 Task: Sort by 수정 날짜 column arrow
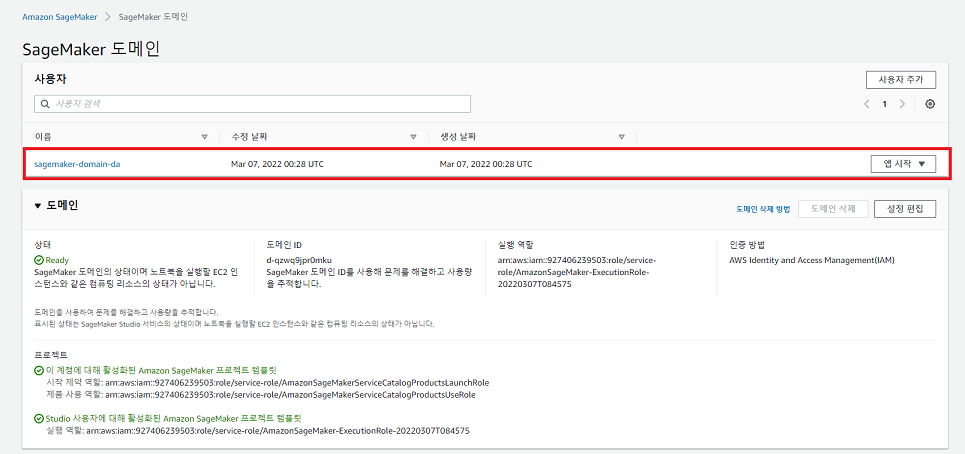[414, 137]
